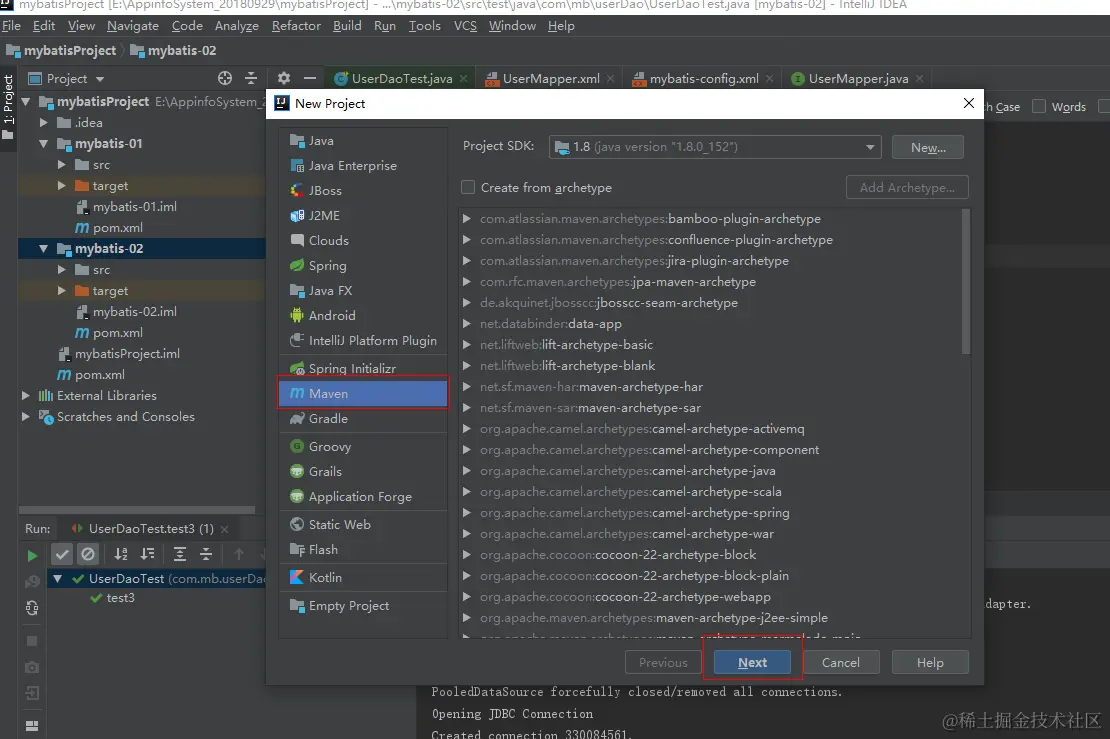Select Android project type
The width and height of the screenshot is (1110, 739).
[363, 315]
